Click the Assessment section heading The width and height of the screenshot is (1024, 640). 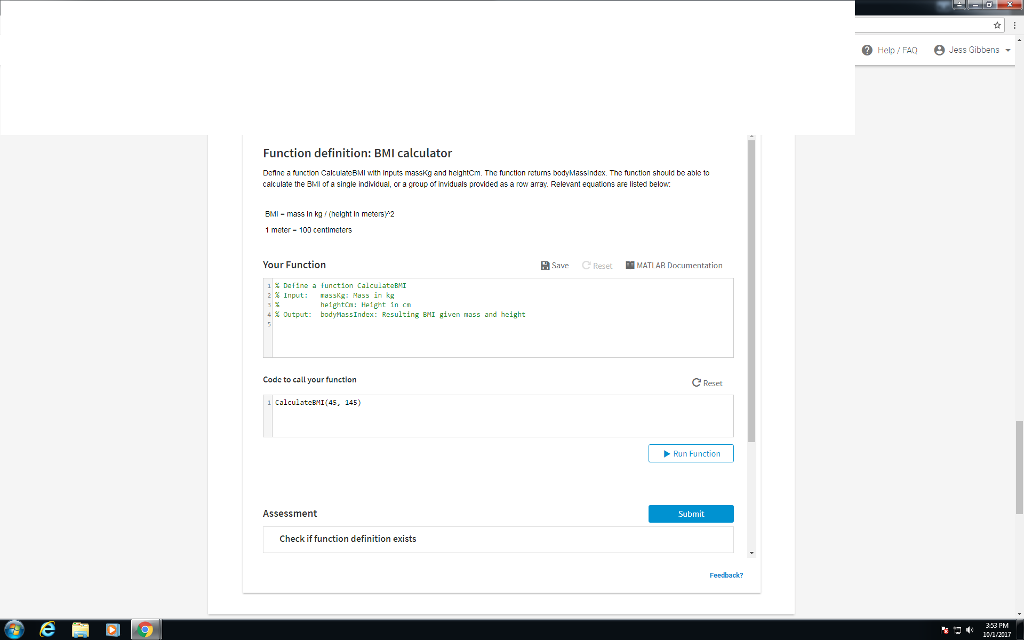tap(290, 513)
